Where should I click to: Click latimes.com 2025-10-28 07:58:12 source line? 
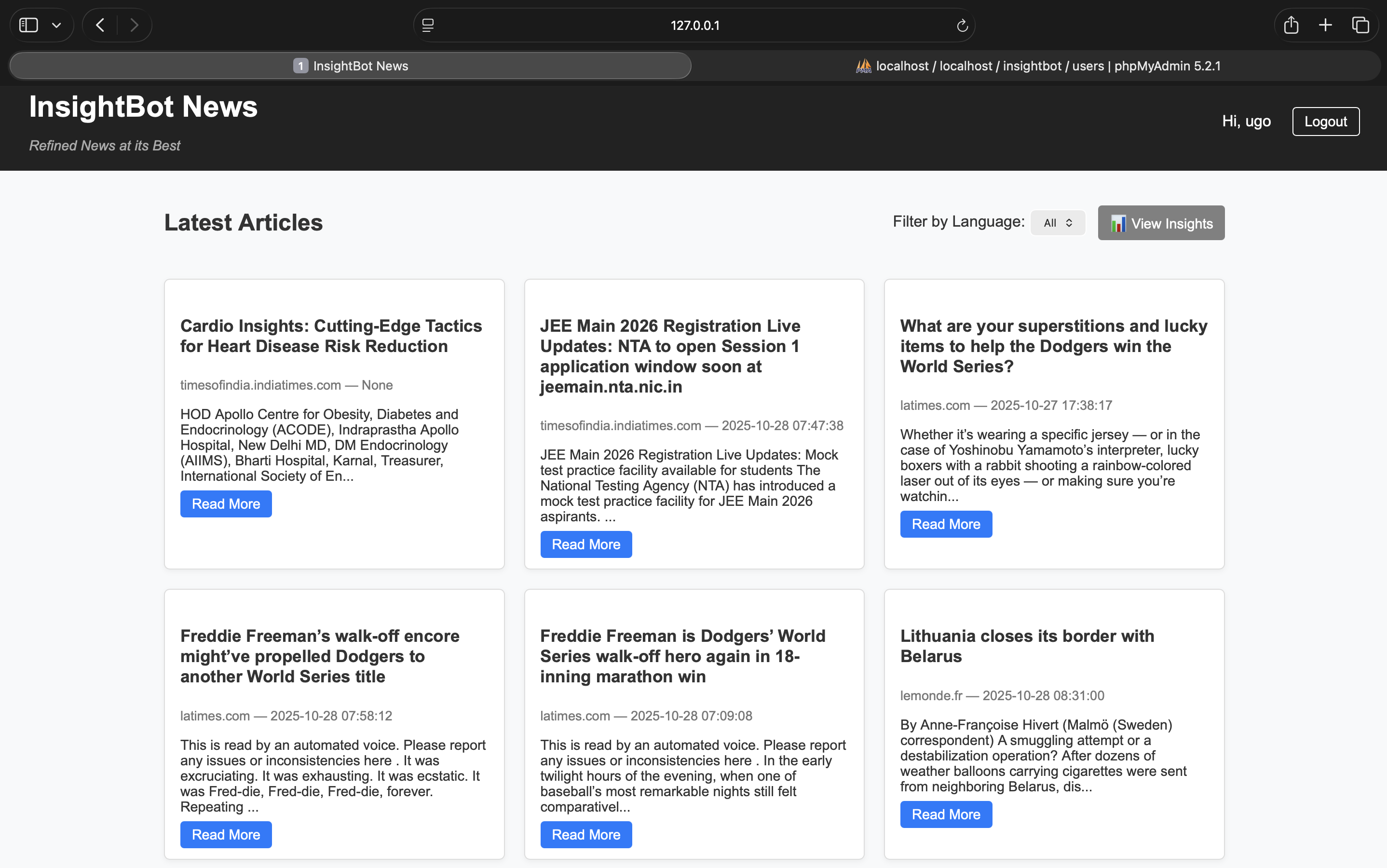(x=286, y=716)
